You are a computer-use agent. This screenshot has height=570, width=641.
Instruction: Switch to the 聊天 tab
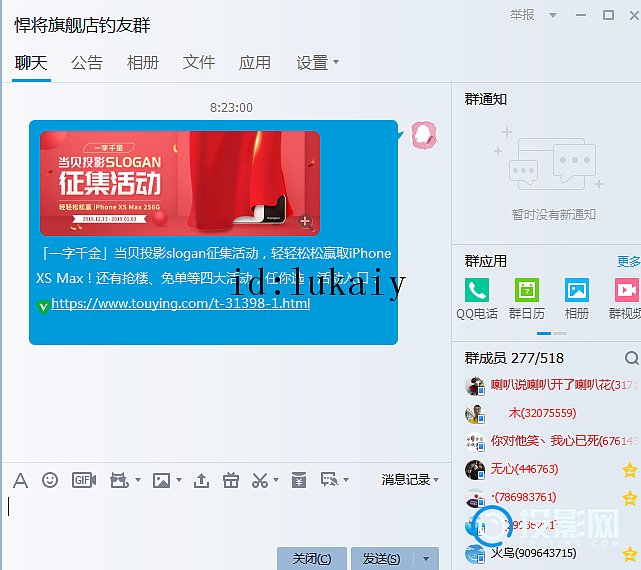31,63
